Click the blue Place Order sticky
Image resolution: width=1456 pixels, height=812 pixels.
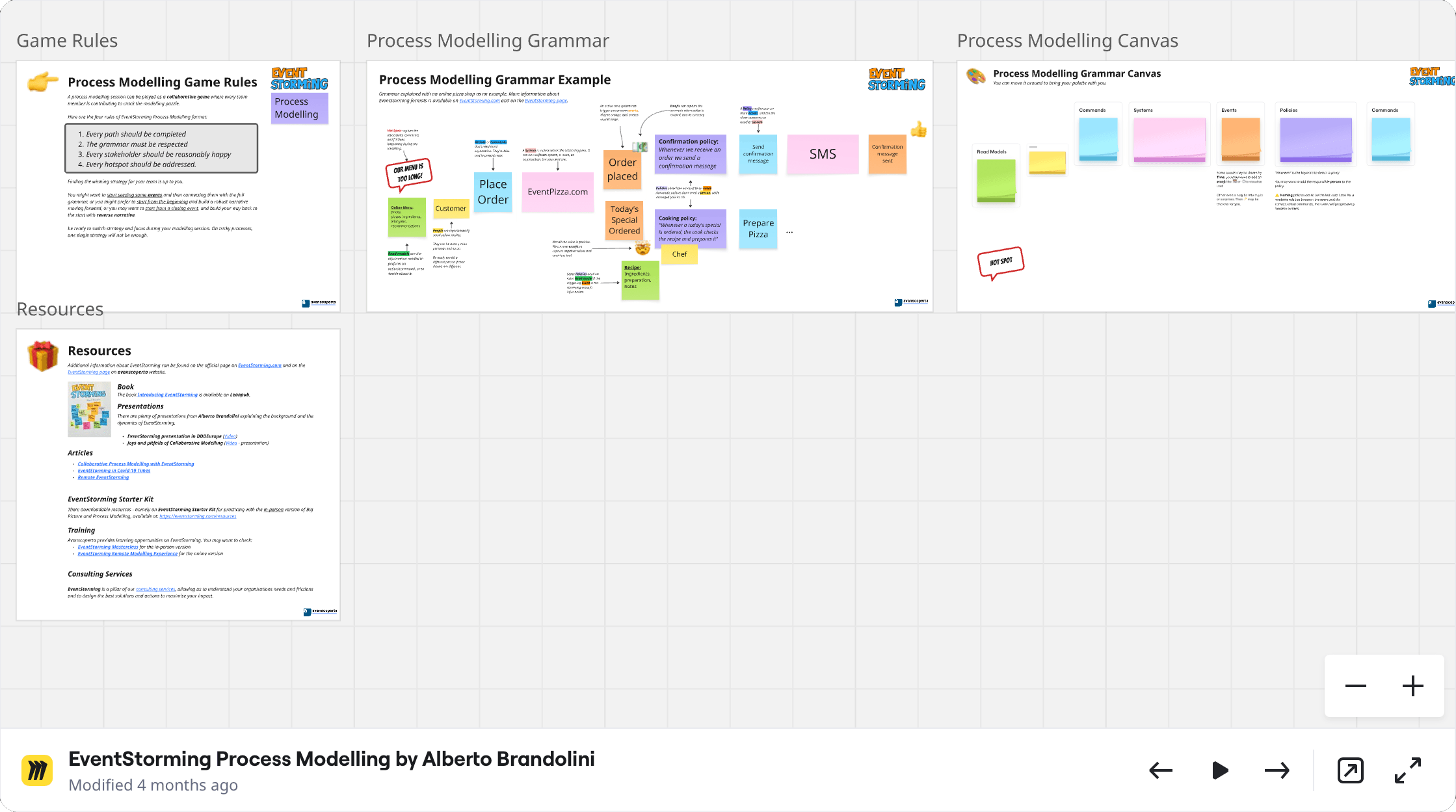click(x=493, y=192)
